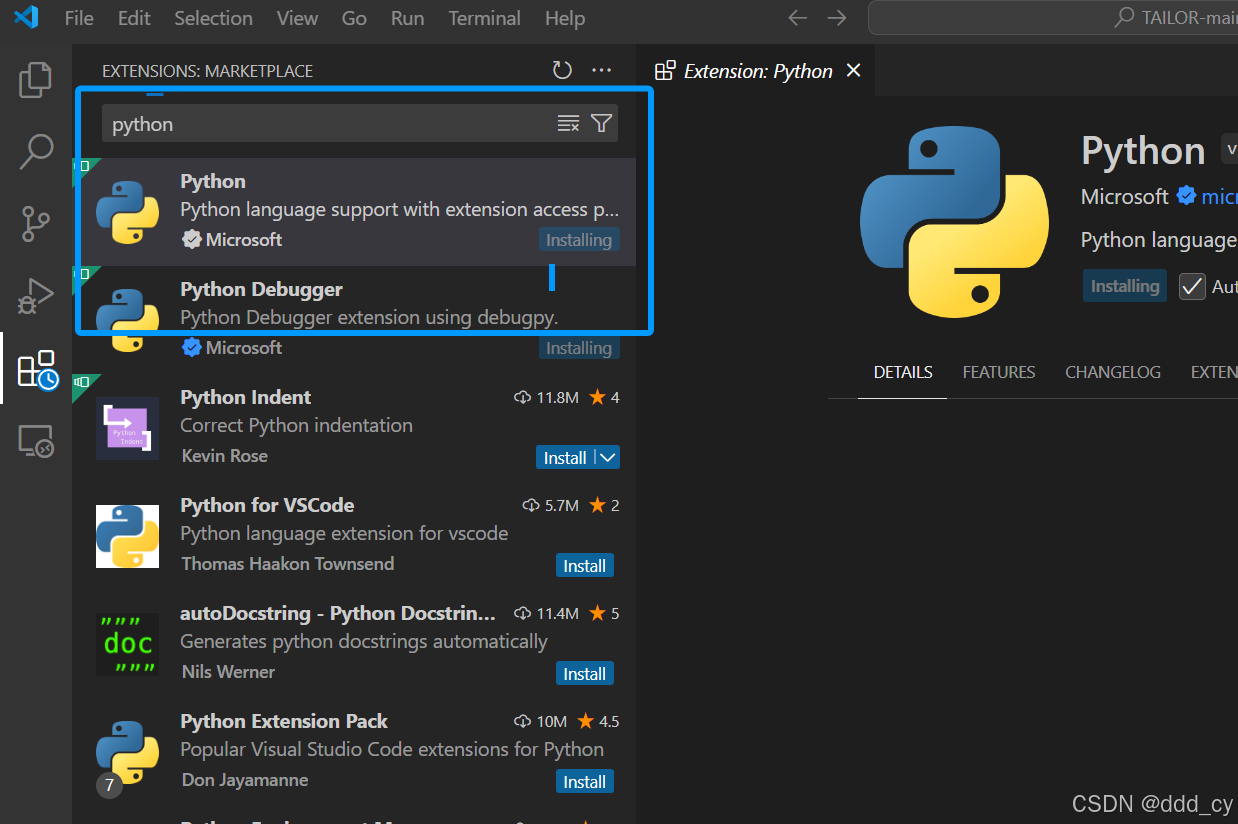Open Remote Explorer in activity bar
Viewport: 1238px width, 824px height.
coord(35,440)
